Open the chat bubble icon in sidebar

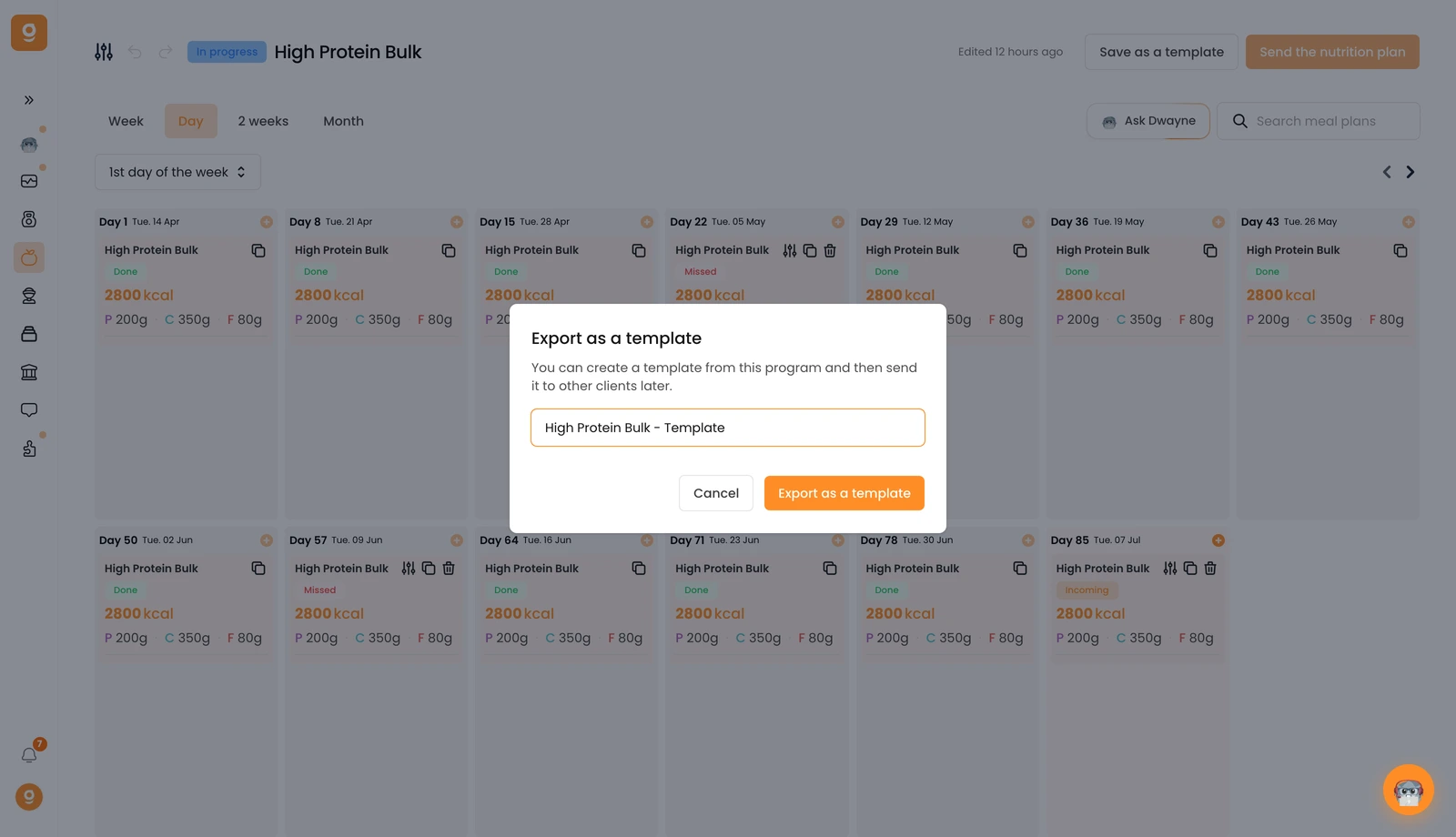(29, 410)
